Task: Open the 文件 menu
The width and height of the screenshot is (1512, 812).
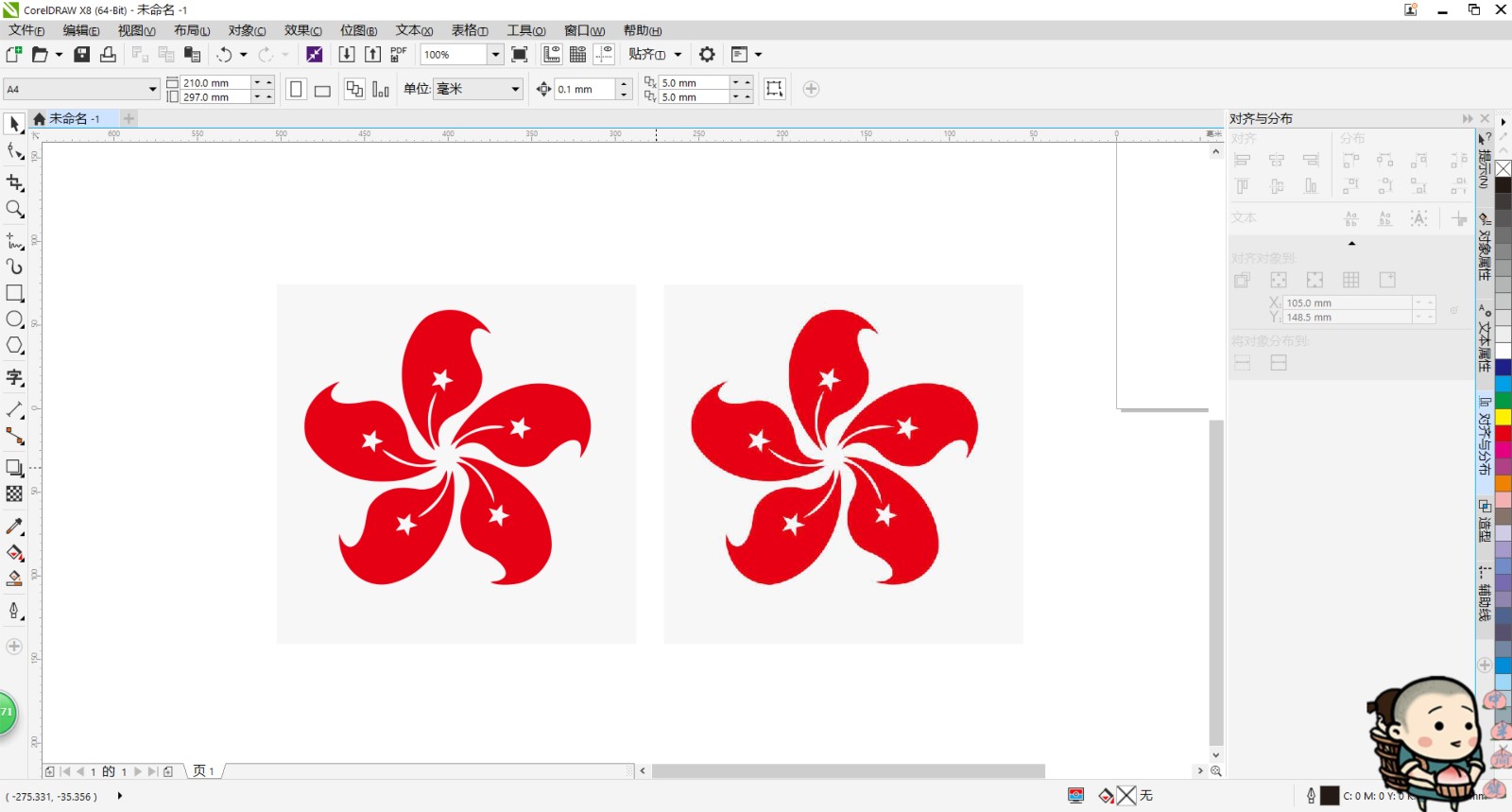Action: pyautogui.click(x=26, y=30)
